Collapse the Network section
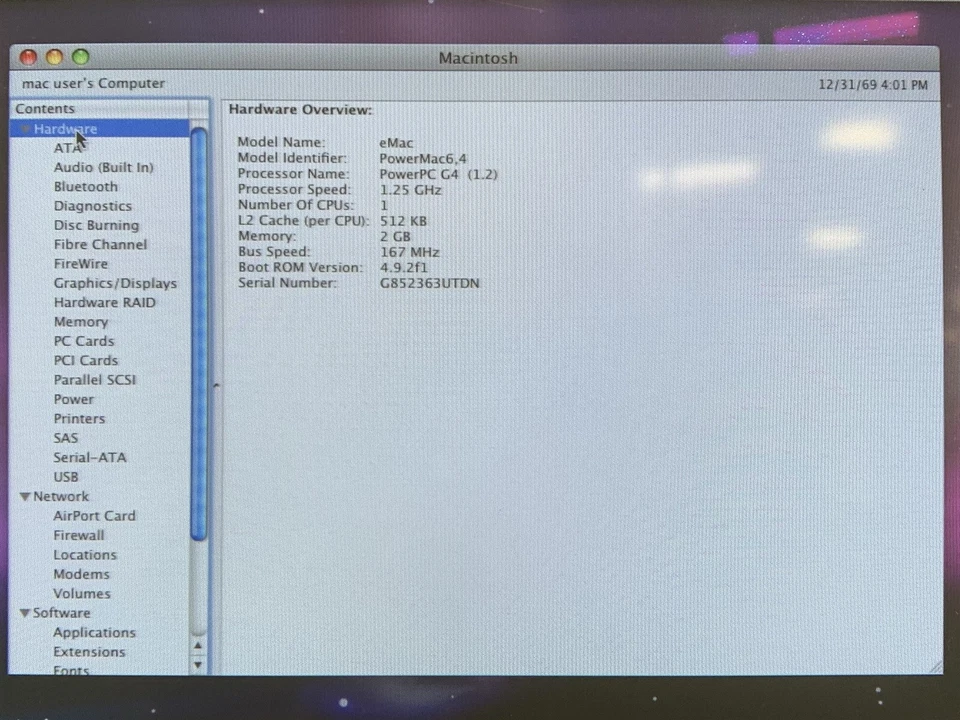 (x=24, y=496)
